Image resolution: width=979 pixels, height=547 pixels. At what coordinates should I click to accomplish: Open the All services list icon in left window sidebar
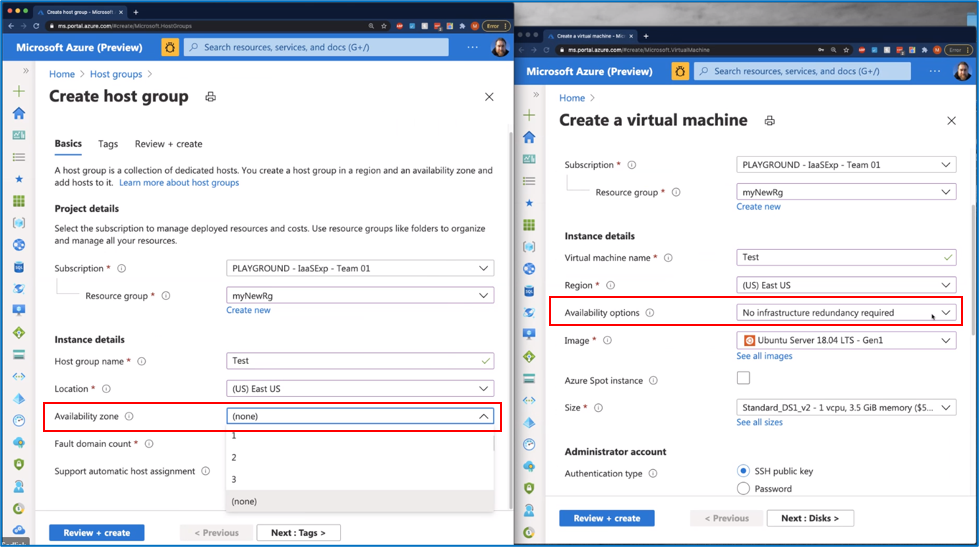click(19, 157)
